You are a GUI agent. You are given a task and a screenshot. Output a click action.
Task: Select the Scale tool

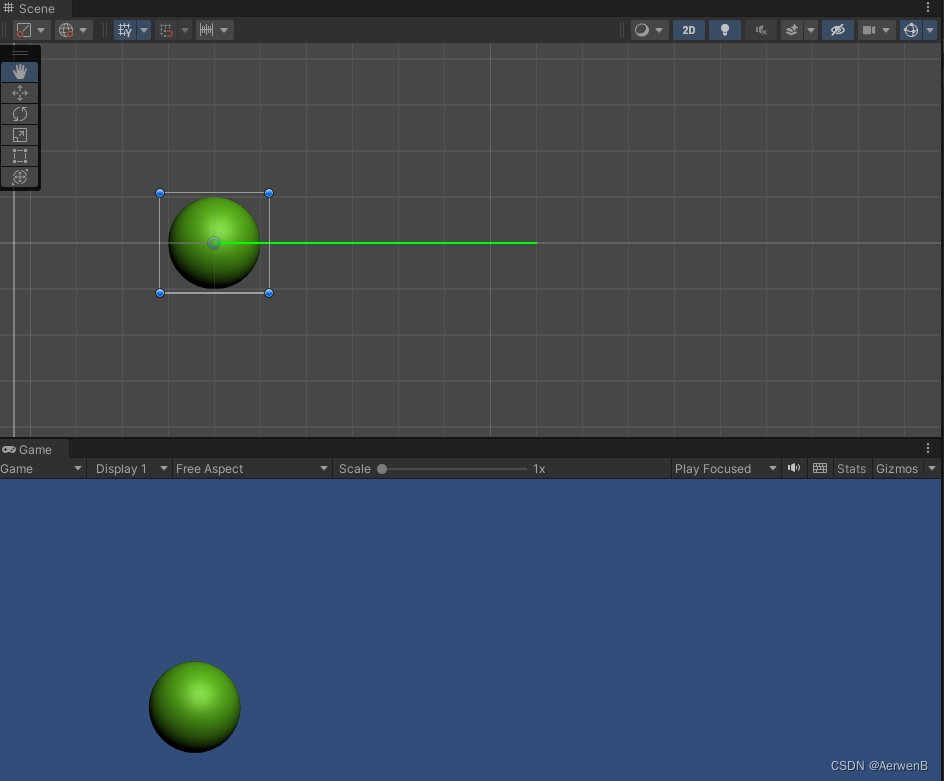click(20, 134)
